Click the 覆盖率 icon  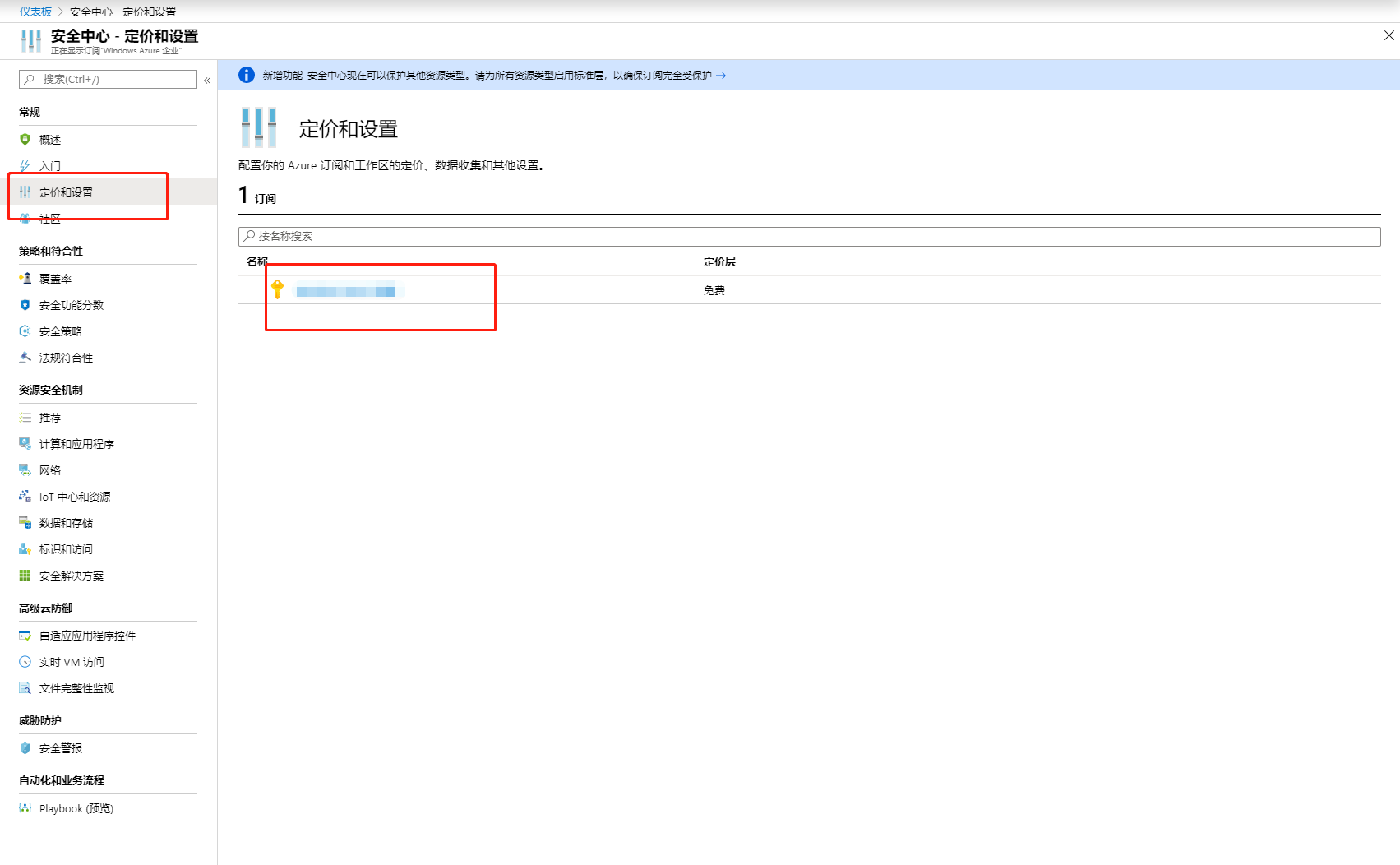point(25,279)
